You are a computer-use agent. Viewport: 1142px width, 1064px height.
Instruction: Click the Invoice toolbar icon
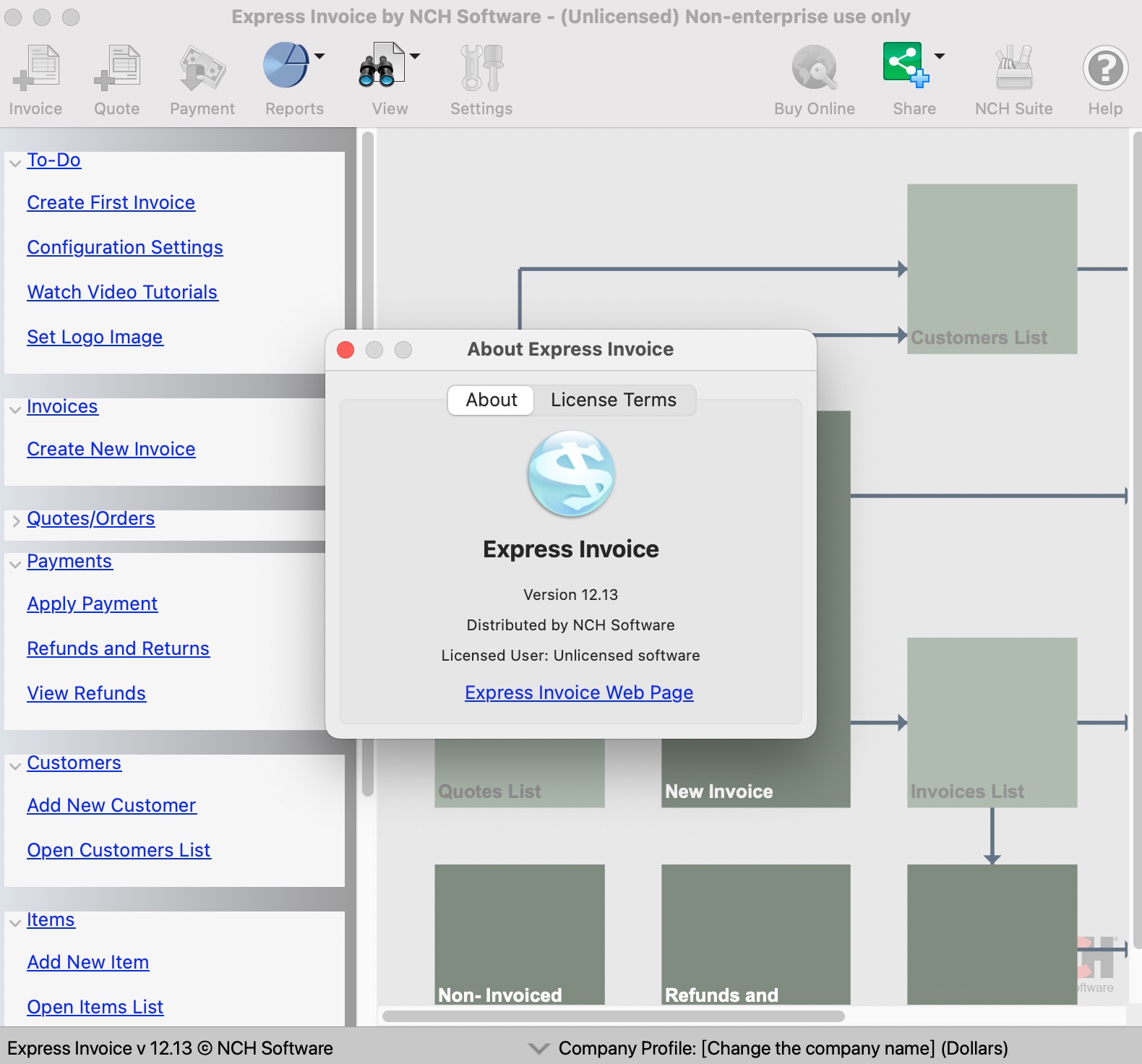pyautogui.click(x=35, y=68)
